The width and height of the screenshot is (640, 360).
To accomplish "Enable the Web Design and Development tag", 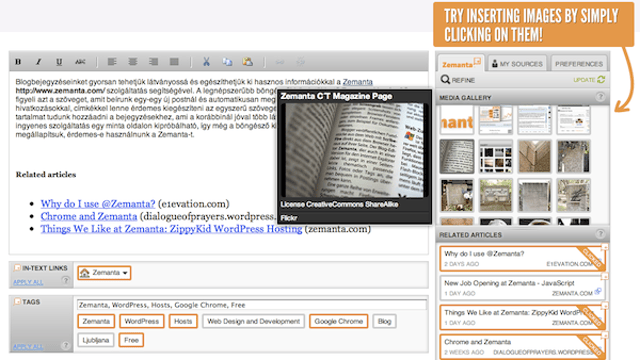I will pyautogui.click(x=253, y=321).
